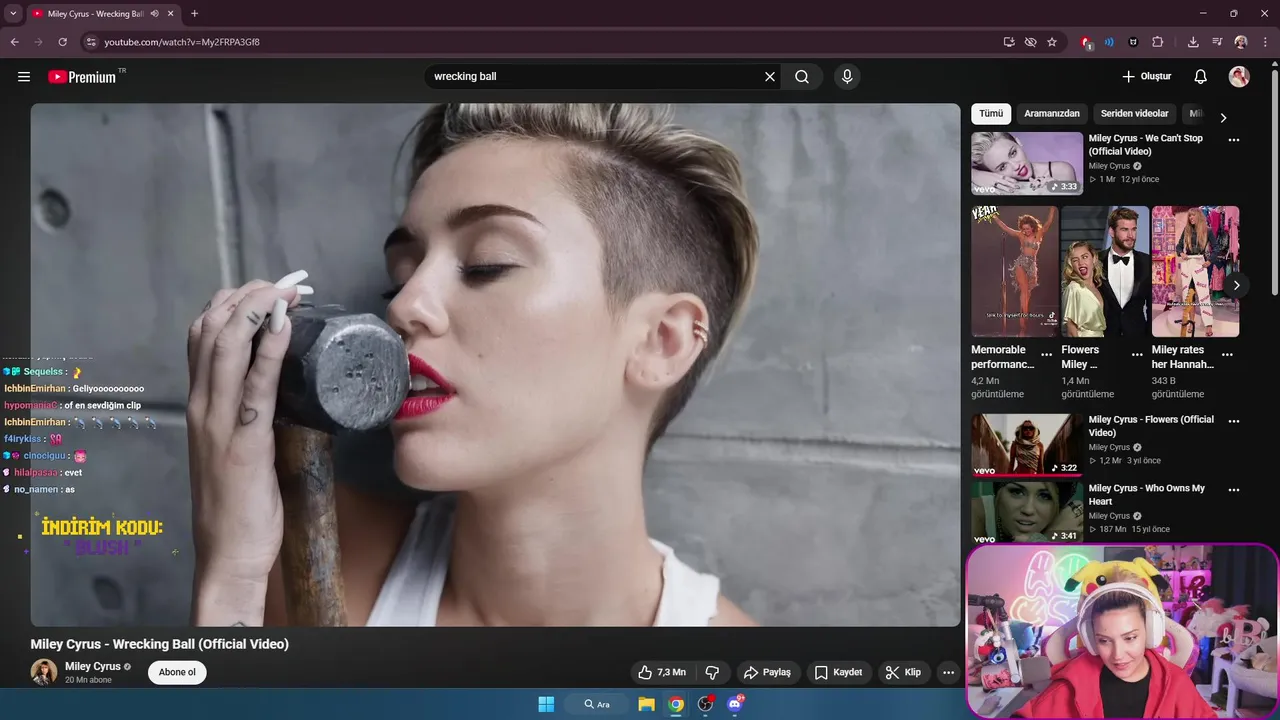Dislike the Wrecking Ball video
This screenshot has height=720, width=1280.
pos(712,672)
